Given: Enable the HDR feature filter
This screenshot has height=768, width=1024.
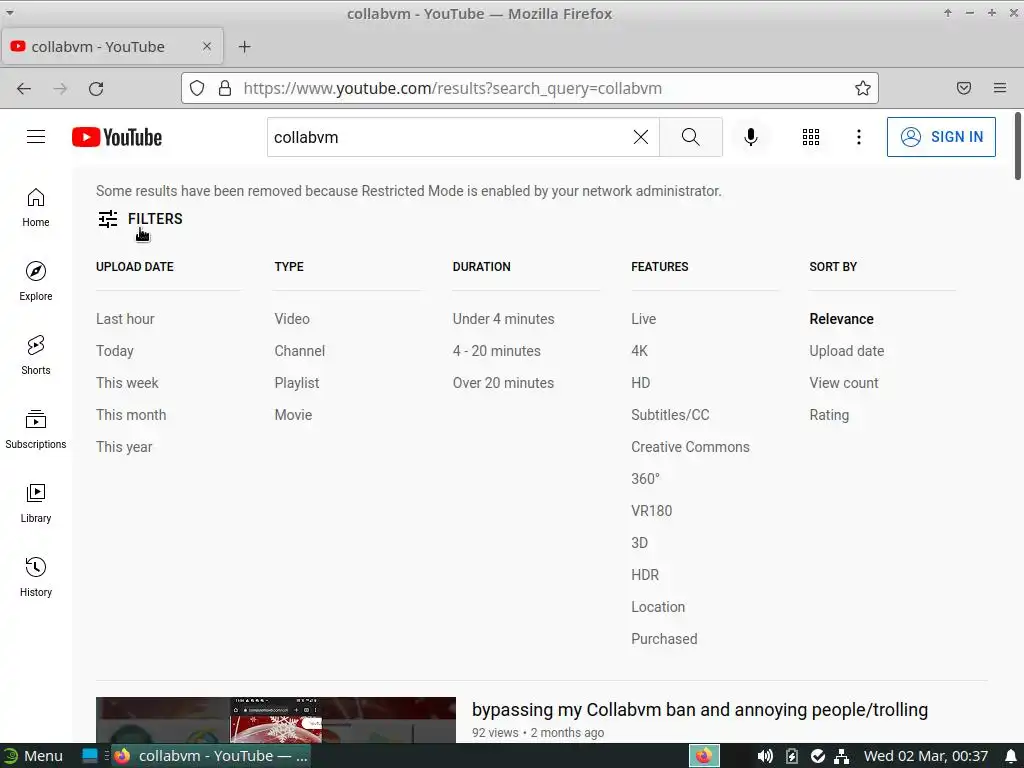Looking at the screenshot, I should click(x=645, y=575).
